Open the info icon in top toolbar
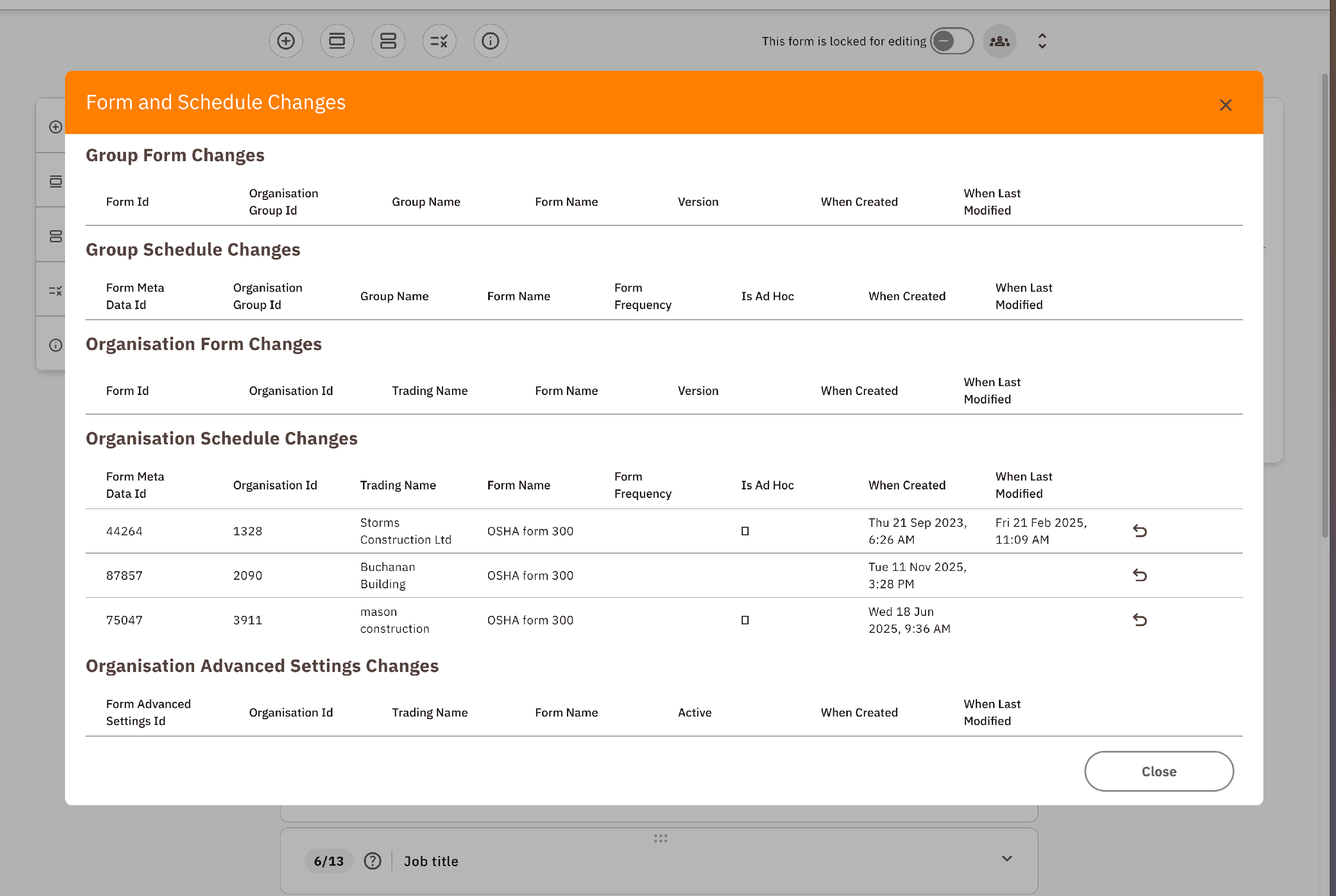 click(490, 41)
